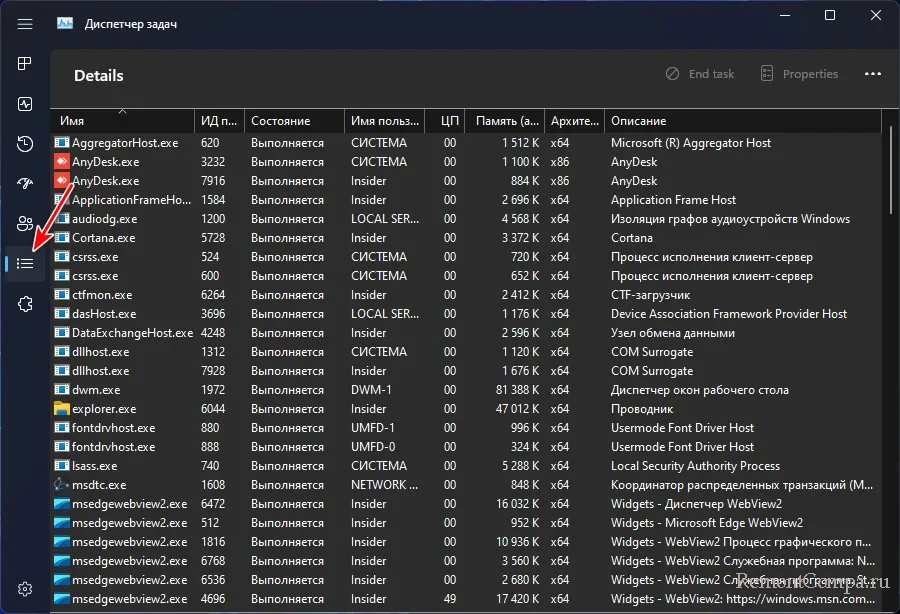Select the ApplicationFrameHo... process name
Image resolution: width=900 pixels, height=614 pixels.
pyautogui.click(x=131, y=200)
